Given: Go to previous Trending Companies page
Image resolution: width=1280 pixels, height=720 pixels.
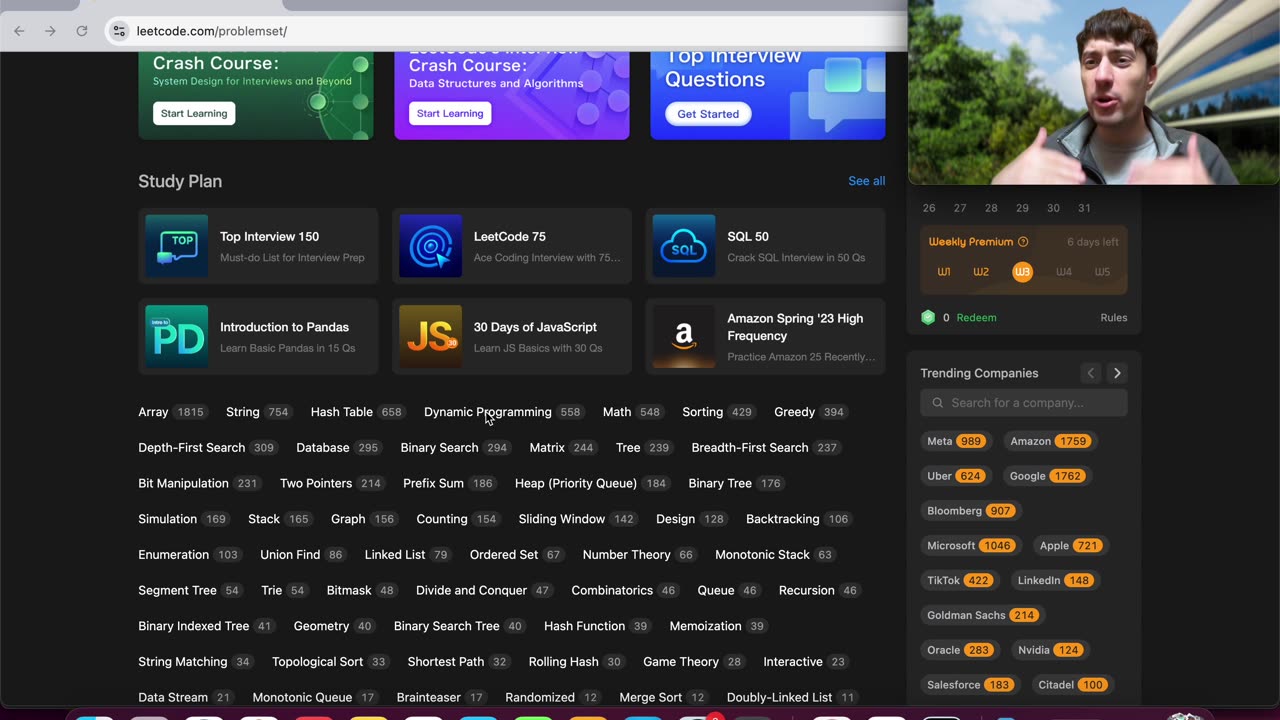Looking at the screenshot, I should 1091,373.
